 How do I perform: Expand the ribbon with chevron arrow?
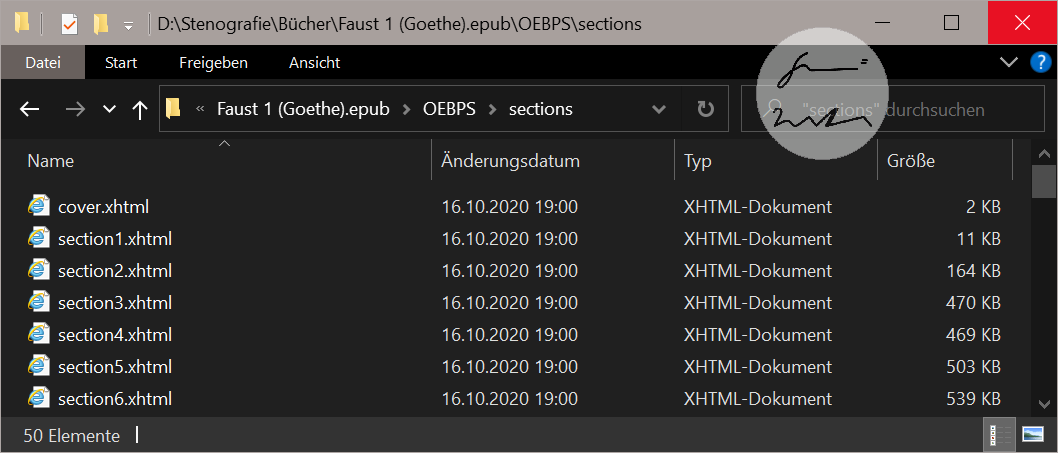(x=1008, y=62)
